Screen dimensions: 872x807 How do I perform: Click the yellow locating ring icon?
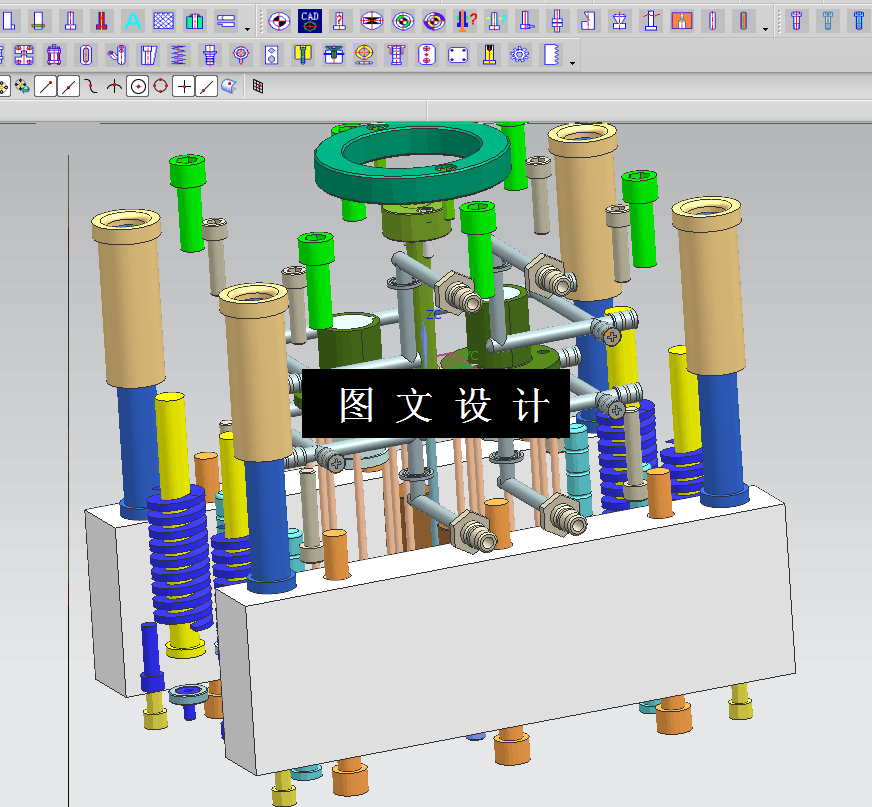point(364,55)
